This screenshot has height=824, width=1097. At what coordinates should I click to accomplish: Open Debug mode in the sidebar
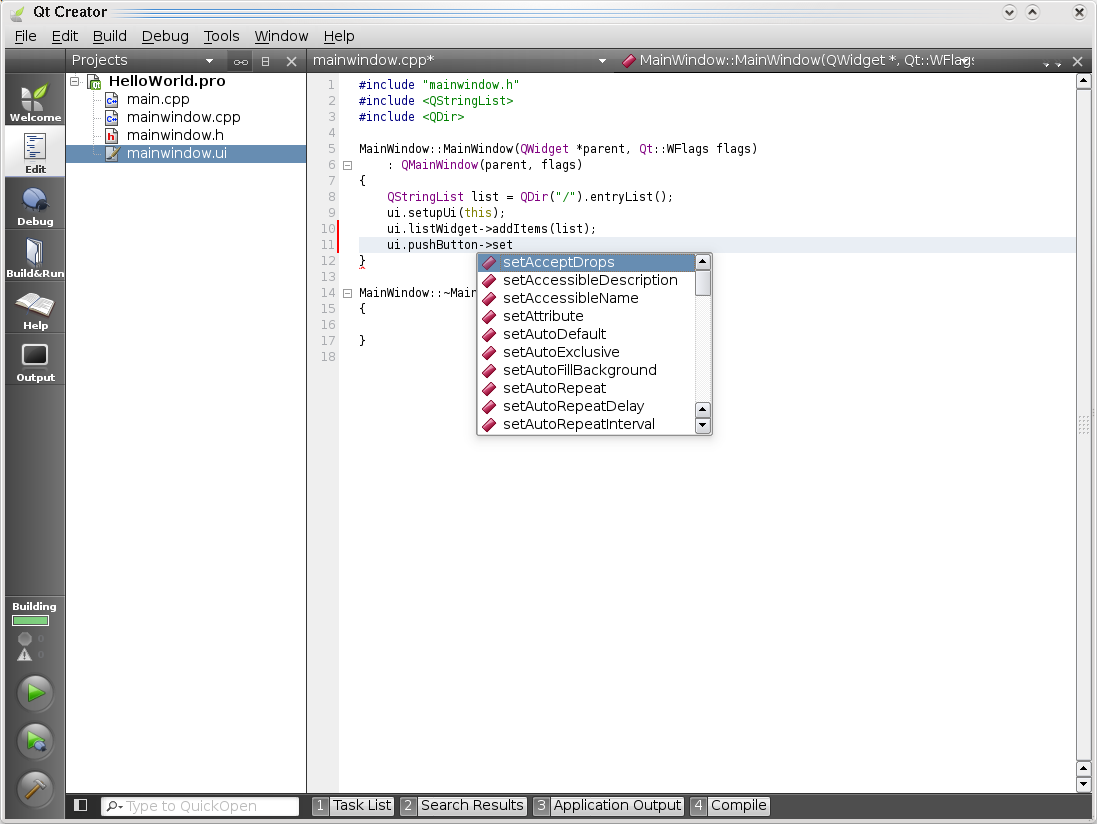35,204
